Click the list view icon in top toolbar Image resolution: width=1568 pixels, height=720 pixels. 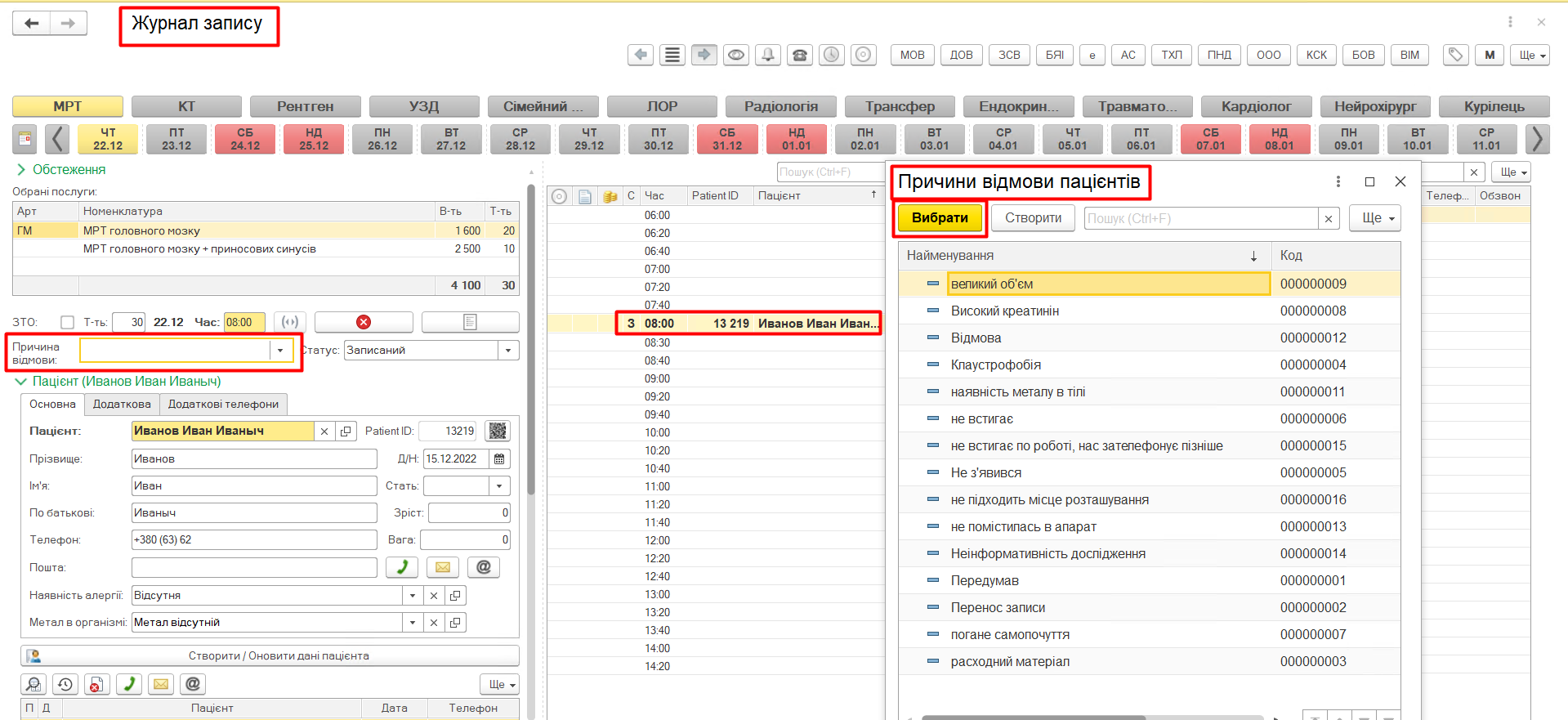point(672,55)
